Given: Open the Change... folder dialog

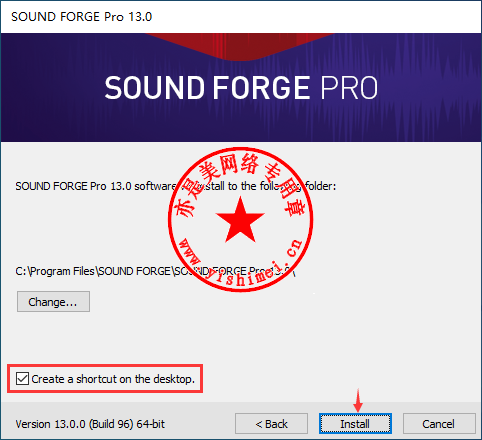Looking at the screenshot, I should [53, 302].
